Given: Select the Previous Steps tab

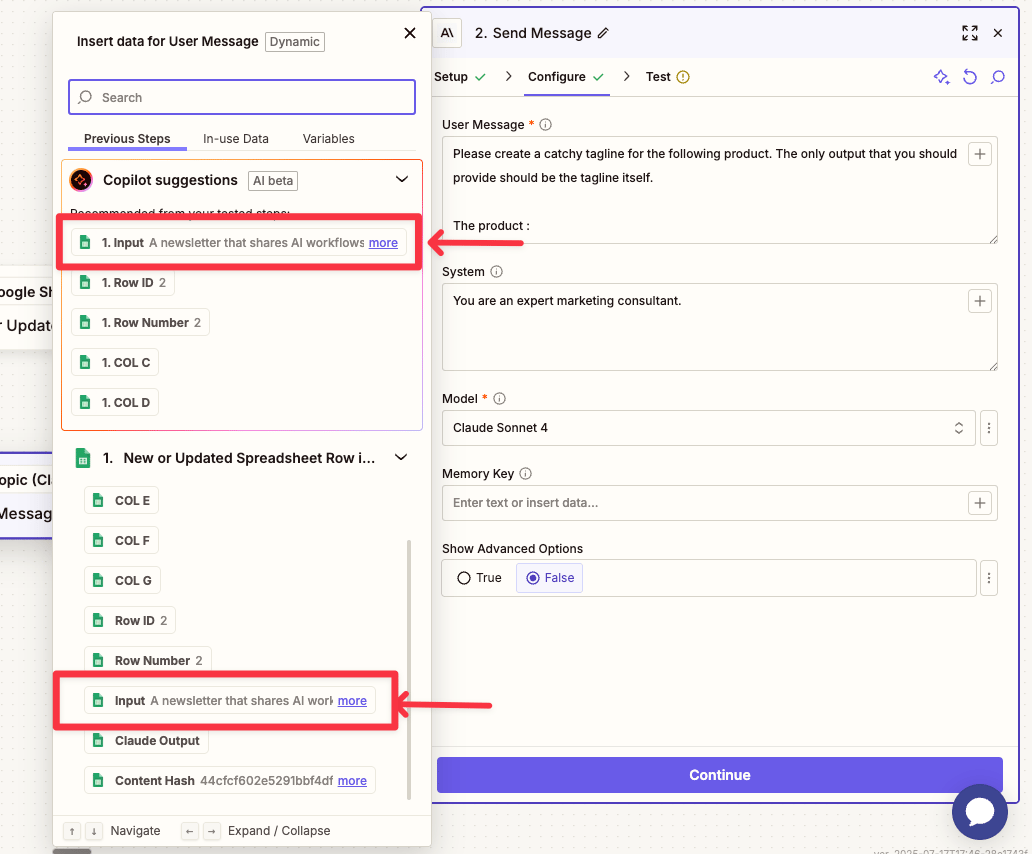Looking at the screenshot, I should pyautogui.click(x=127, y=139).
